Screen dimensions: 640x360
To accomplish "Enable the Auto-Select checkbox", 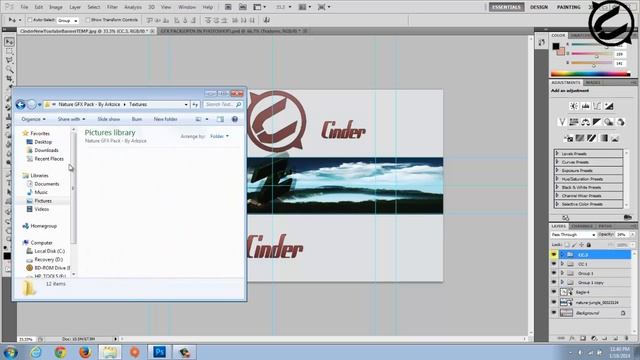I will pos(29,20).
